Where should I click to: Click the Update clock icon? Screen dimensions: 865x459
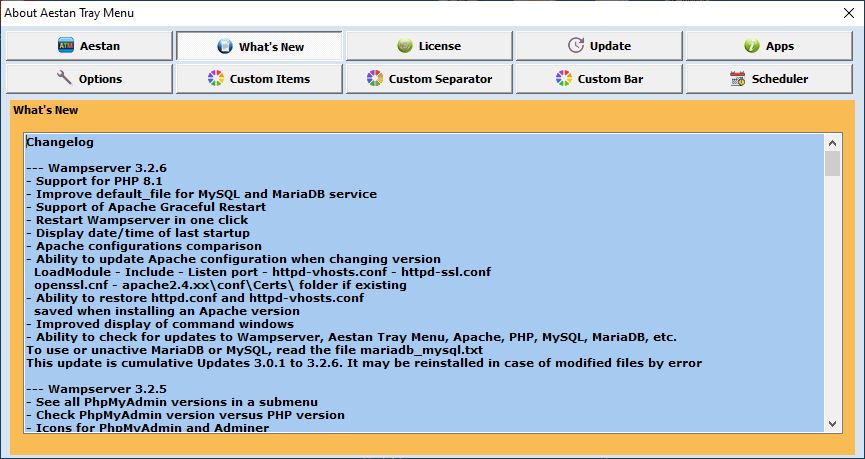click(576, 45)
